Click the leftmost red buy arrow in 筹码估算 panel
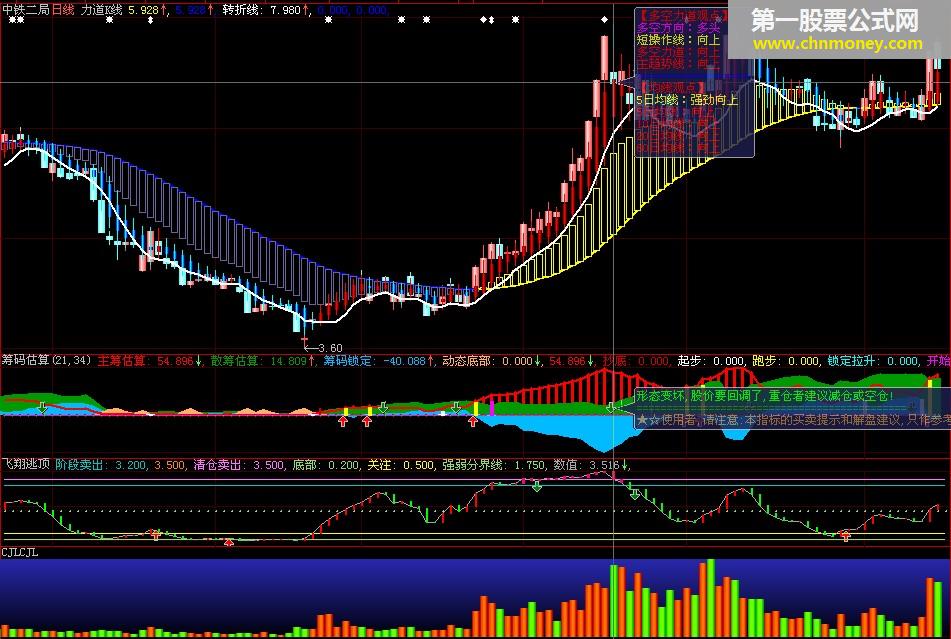This screenshot has height=639, width=951. coord(343,421)
